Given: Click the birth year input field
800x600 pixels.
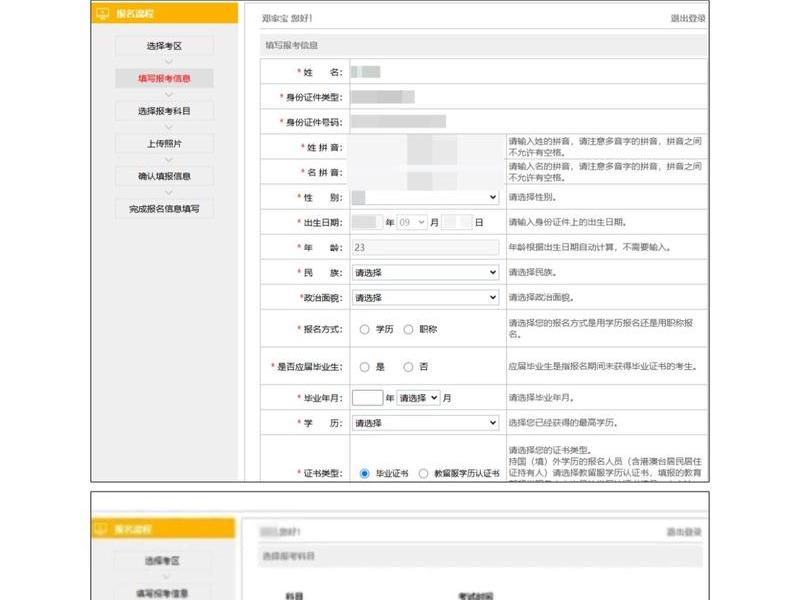Looking at the screenshot, I should coord(367,222).
